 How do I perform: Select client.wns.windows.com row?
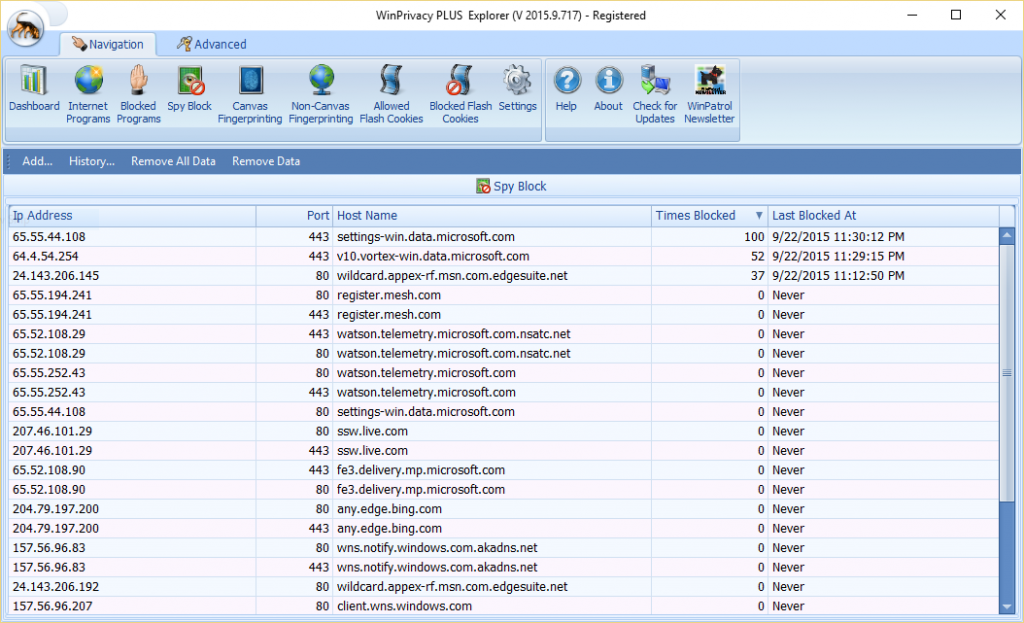coord(504,607)
